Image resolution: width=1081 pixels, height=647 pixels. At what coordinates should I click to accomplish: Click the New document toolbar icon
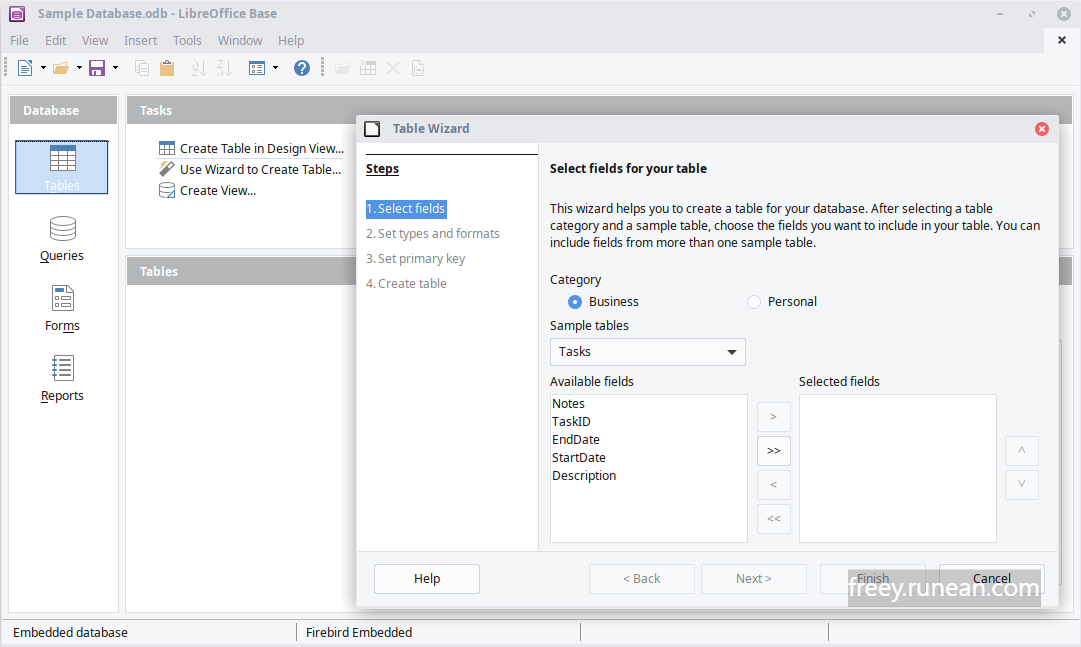click(26, 68)
